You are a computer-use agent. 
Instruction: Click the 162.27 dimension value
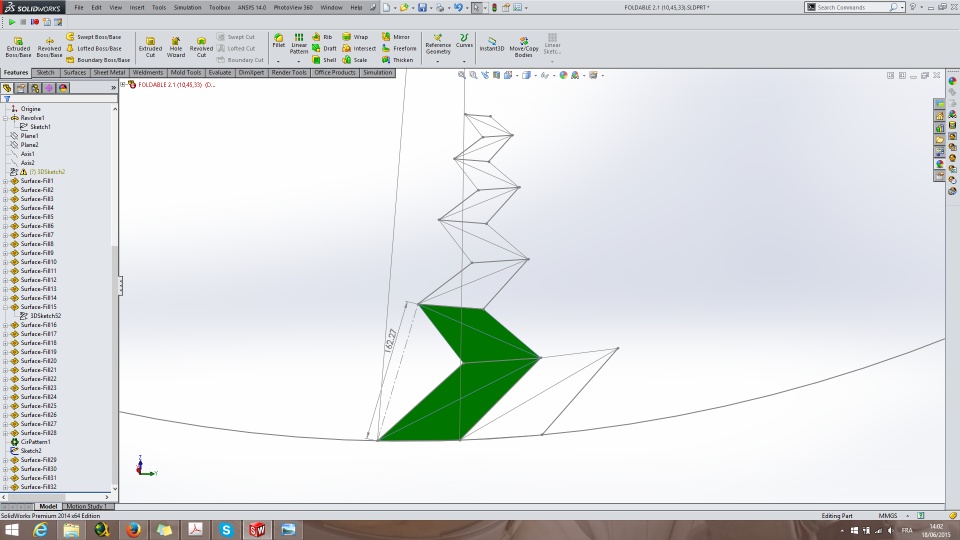(390, 340)
